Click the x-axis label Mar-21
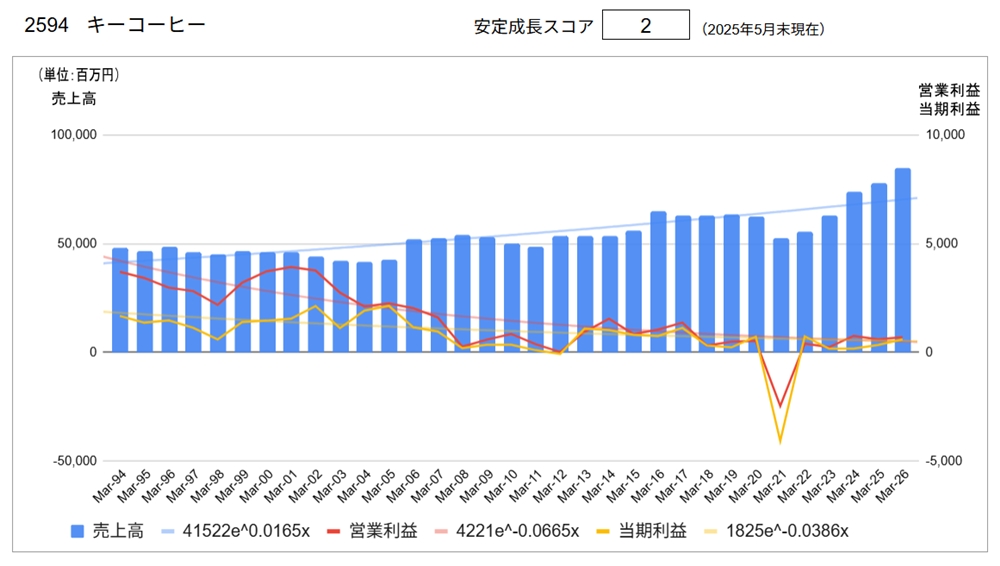Viewport: 1000px width, 566px height. click(770, 486)
